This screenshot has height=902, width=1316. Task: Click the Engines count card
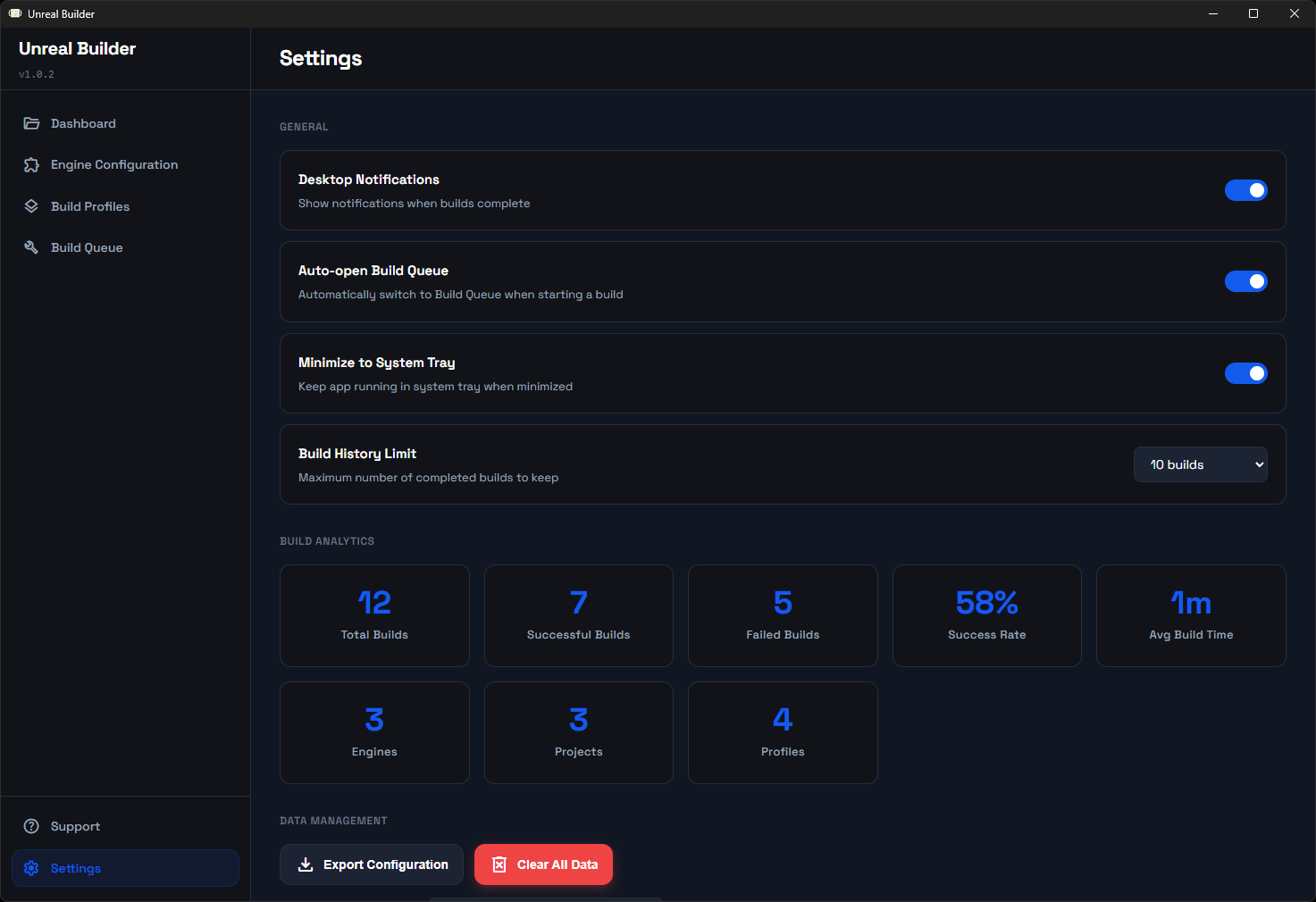374,732
